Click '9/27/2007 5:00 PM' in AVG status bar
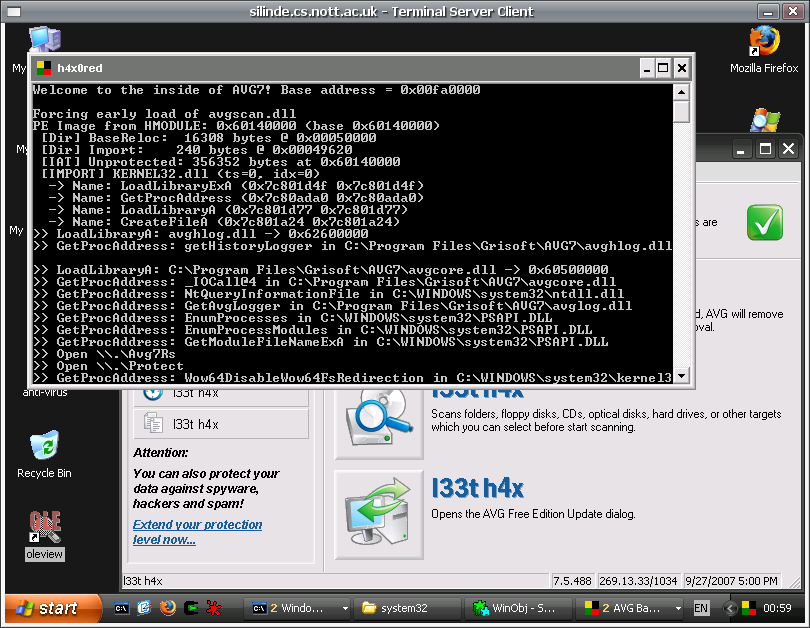810x628 pixels. coord(731,581)
